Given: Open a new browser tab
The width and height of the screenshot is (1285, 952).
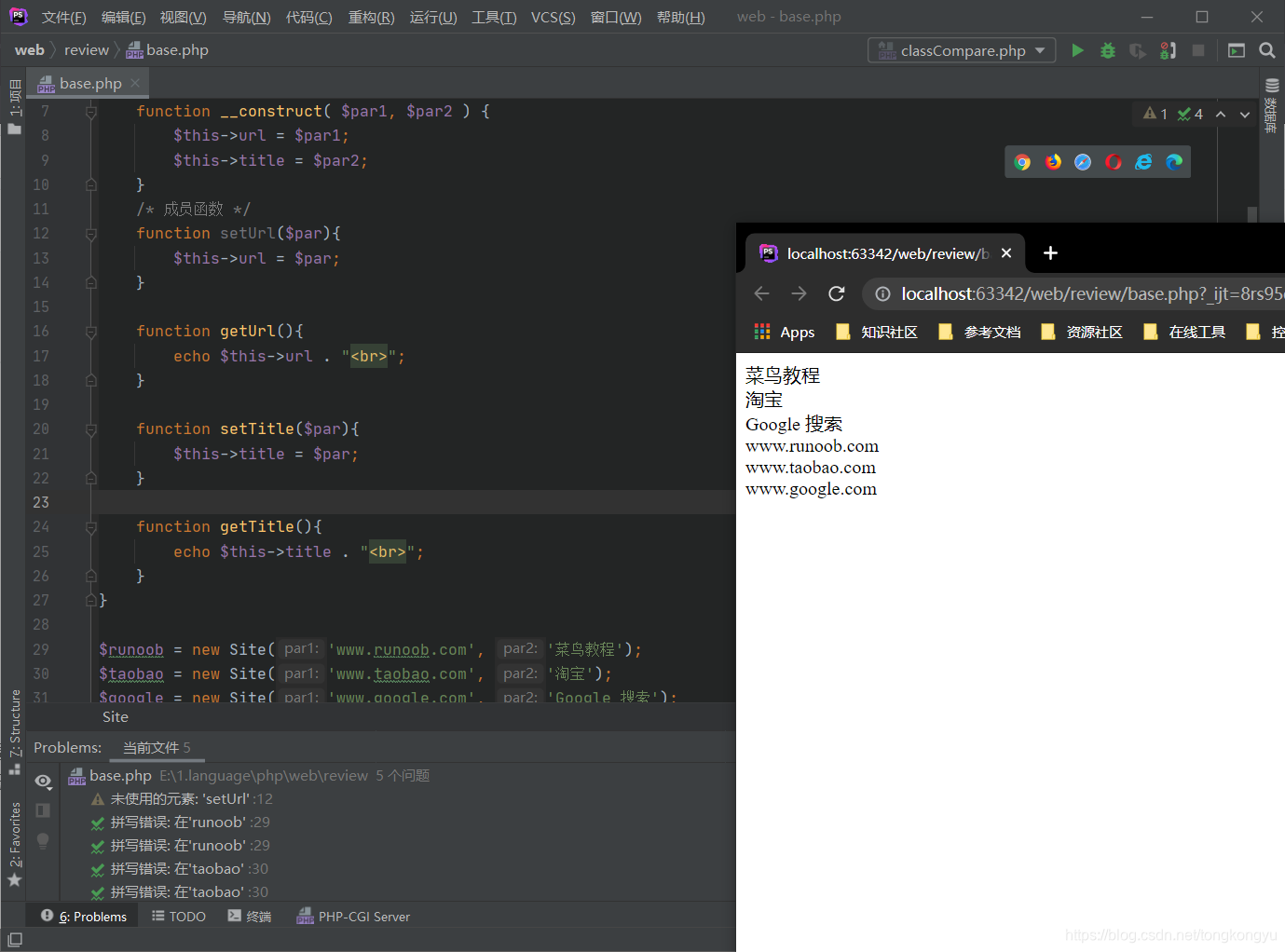Looking at the screenshot, I should click(x=1050, y=253).
